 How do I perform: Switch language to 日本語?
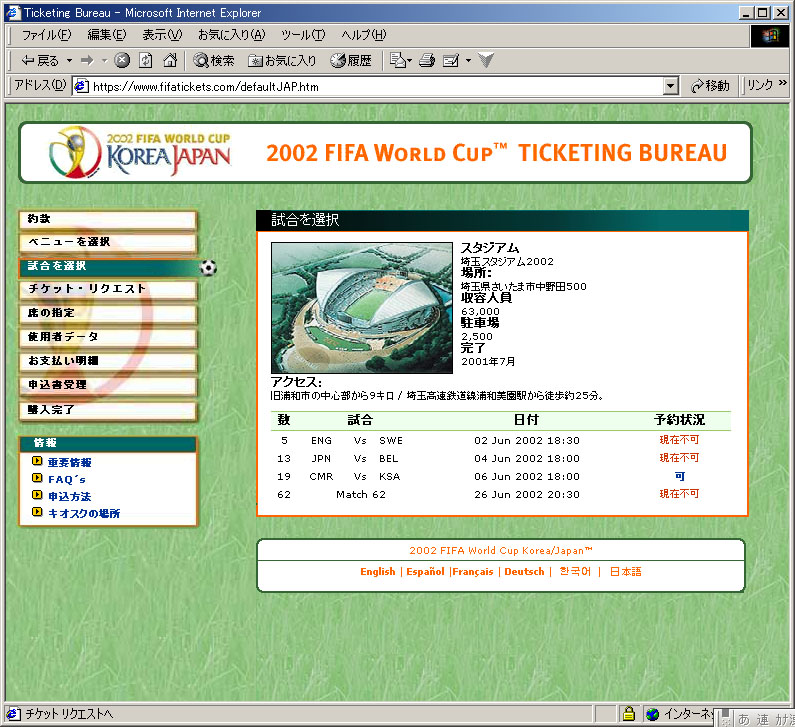[x=626, y=571]
